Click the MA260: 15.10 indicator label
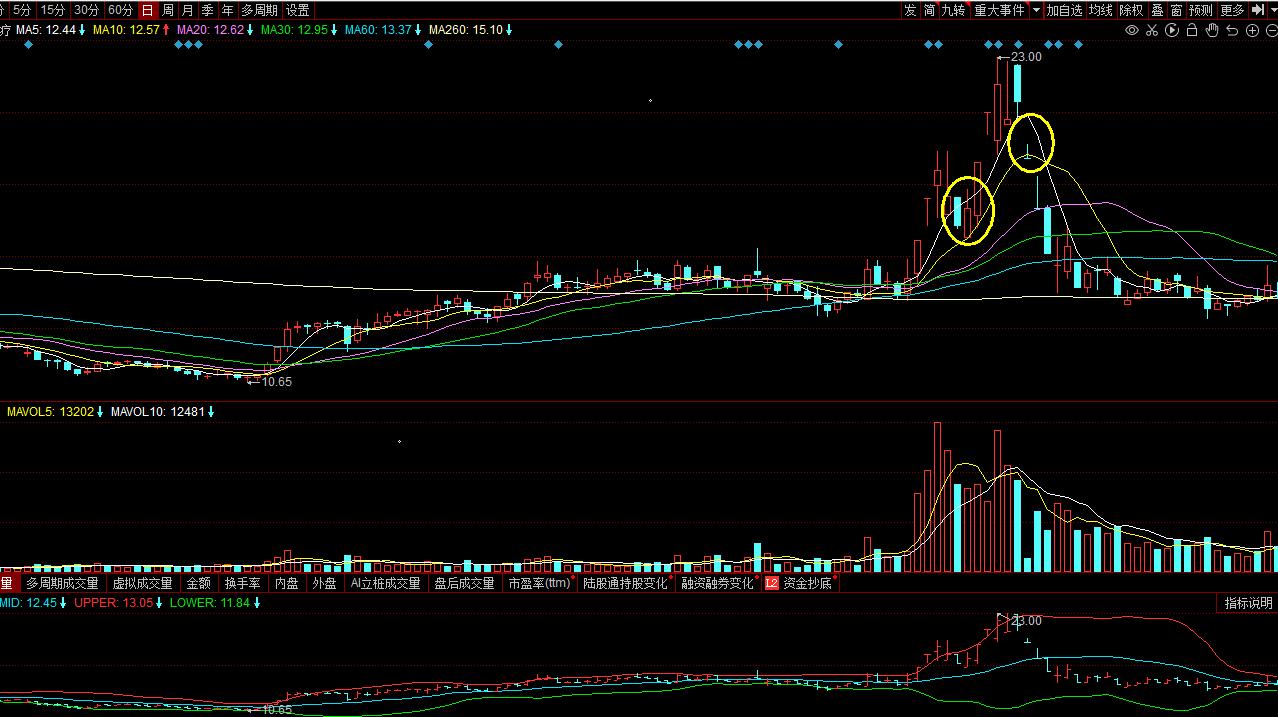1278x717 pixels. pos(465,30)
